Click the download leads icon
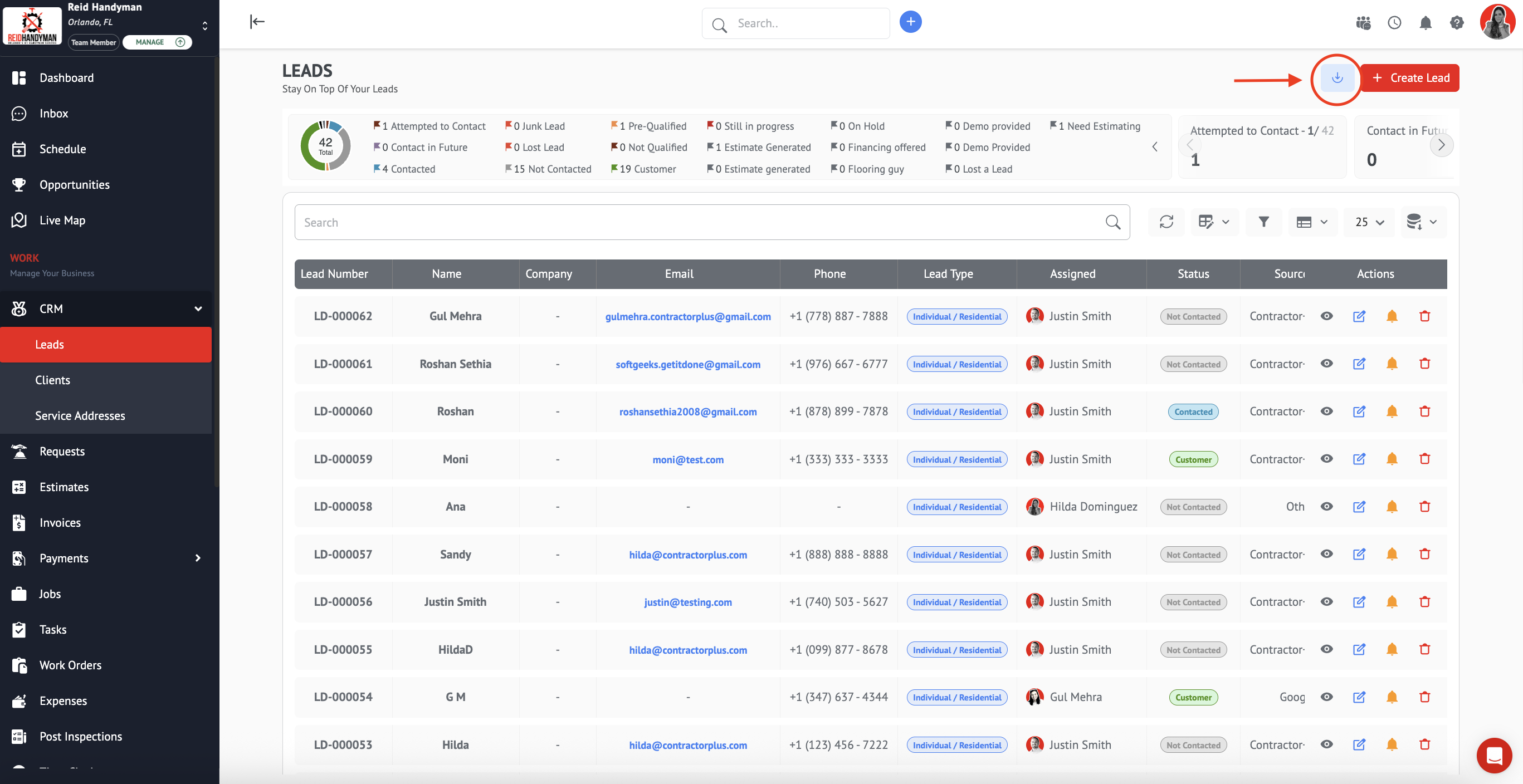This screenshot has height=784, width=1523. click(1337, 78)
